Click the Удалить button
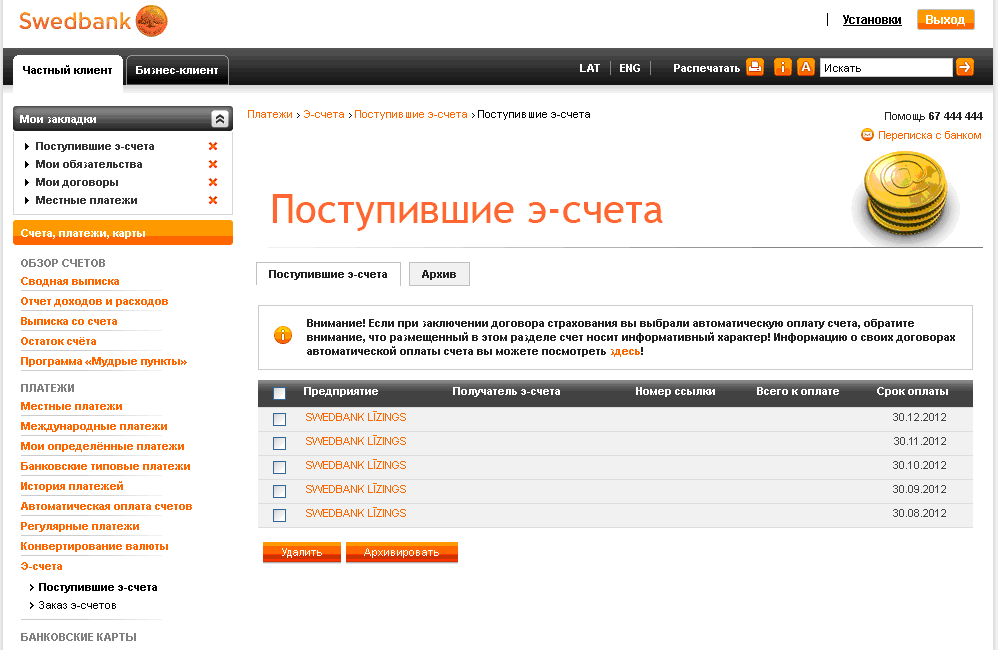 click(x=302, y=552)
